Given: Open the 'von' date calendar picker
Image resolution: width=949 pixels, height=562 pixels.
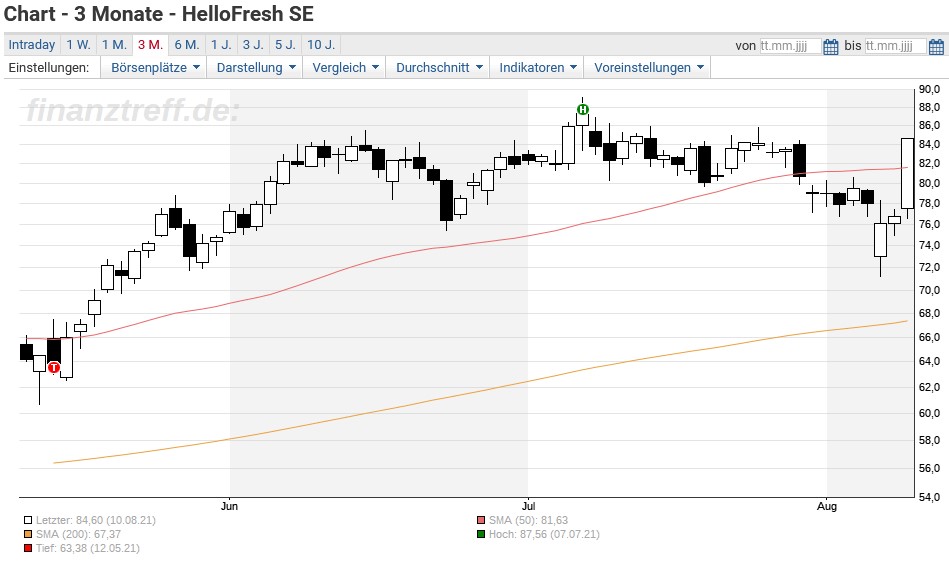Looking at the screenshot, I should click(830, 47).
